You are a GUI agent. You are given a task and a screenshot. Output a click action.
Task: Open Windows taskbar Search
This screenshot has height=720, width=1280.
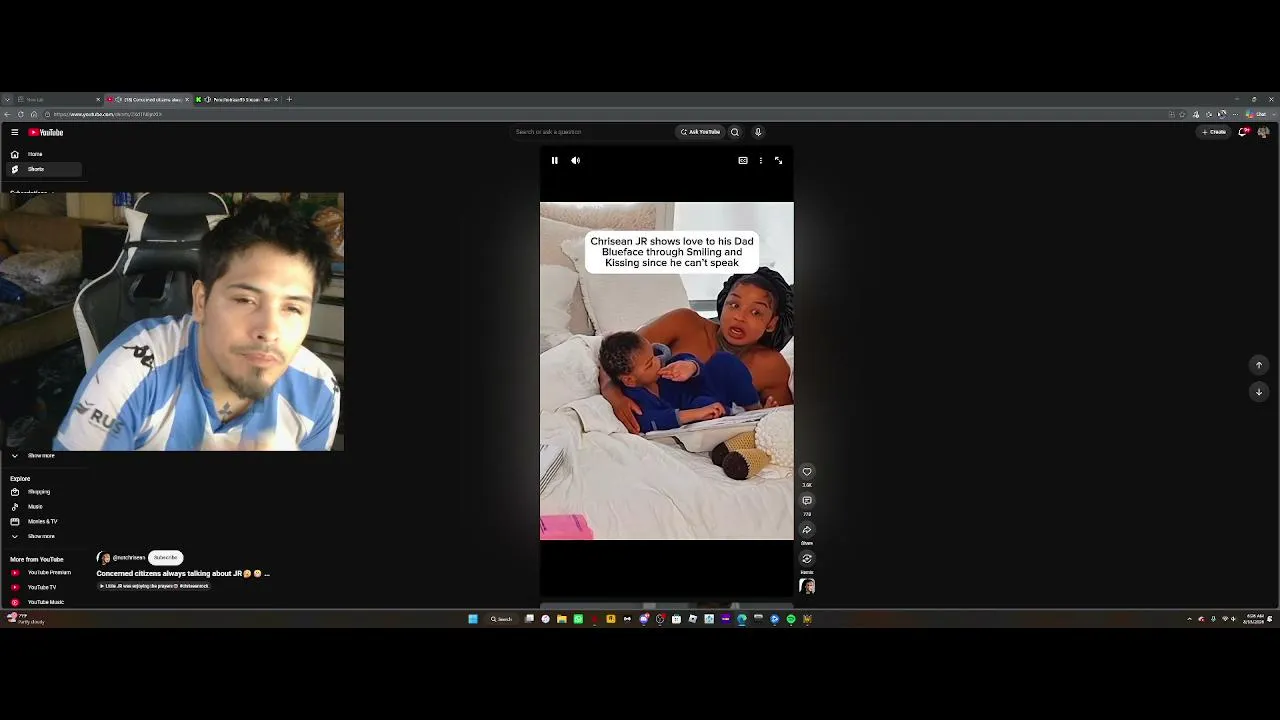click(x=501, y=619)
